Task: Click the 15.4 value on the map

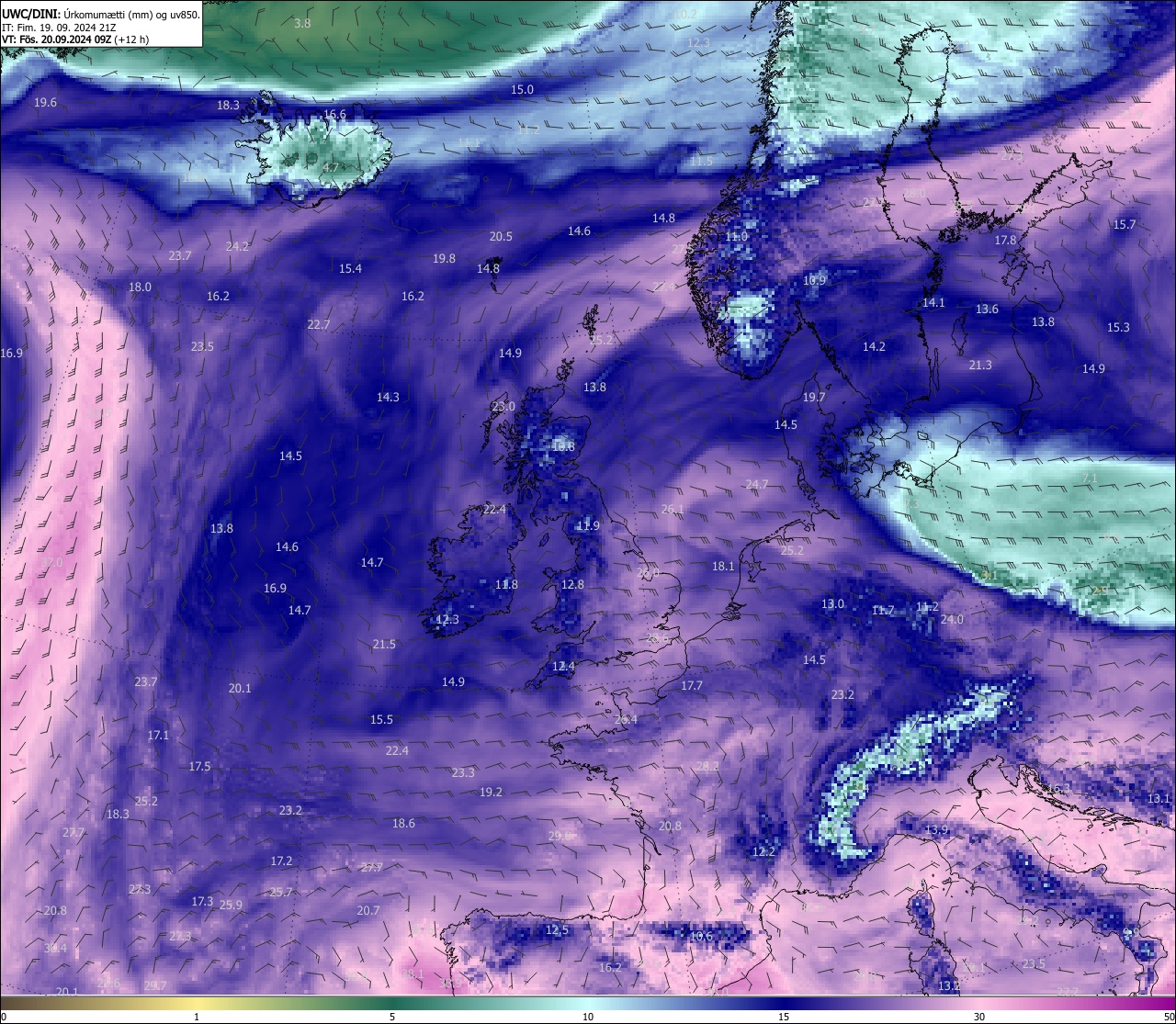Action: point(350,268)
